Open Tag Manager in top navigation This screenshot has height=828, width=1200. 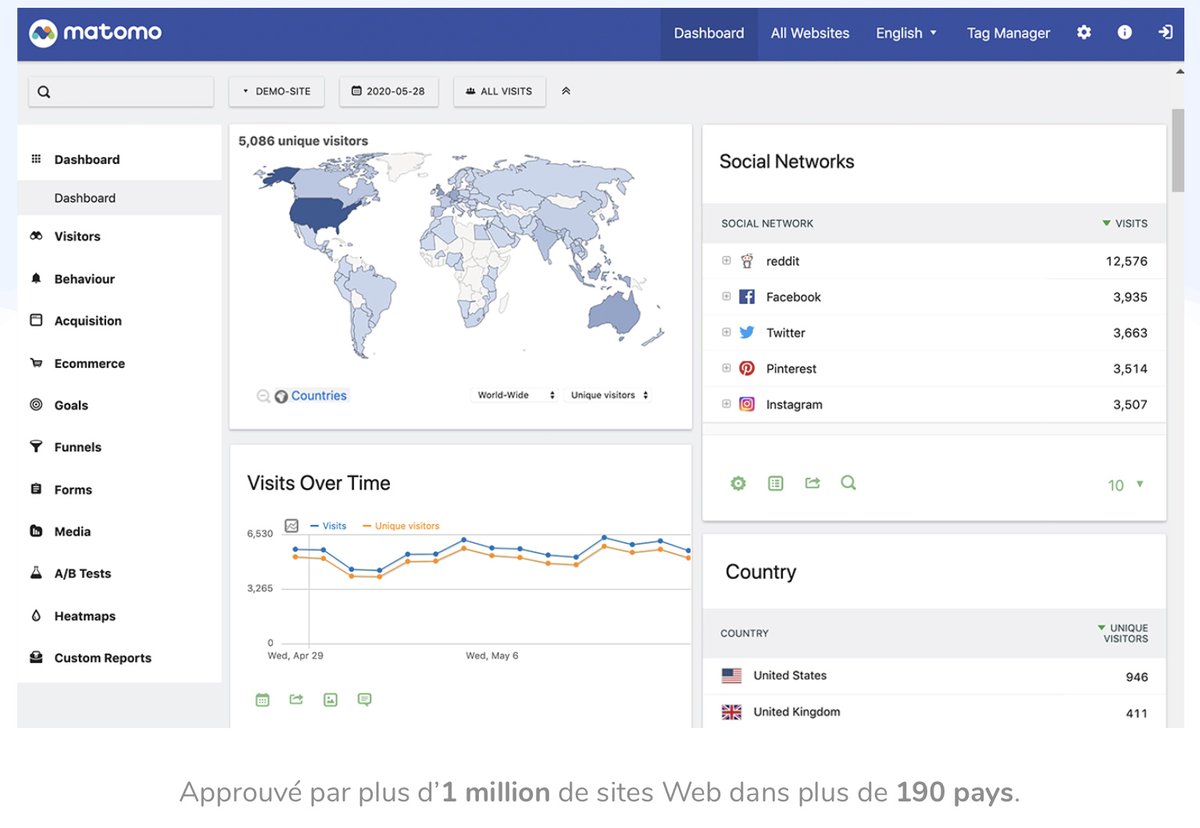click(1008, 33)
